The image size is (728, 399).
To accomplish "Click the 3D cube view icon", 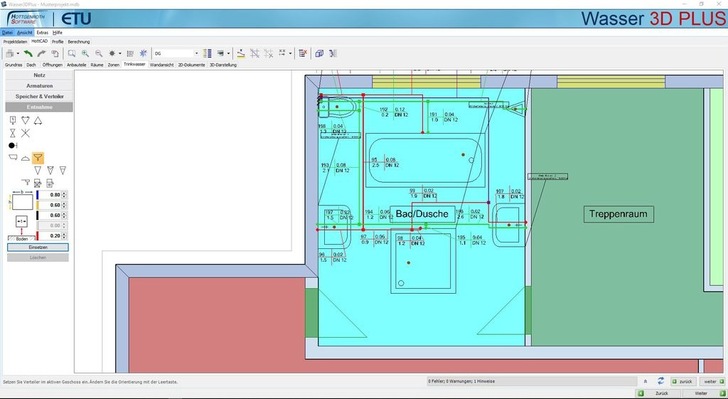I will [x=319, y=53].
